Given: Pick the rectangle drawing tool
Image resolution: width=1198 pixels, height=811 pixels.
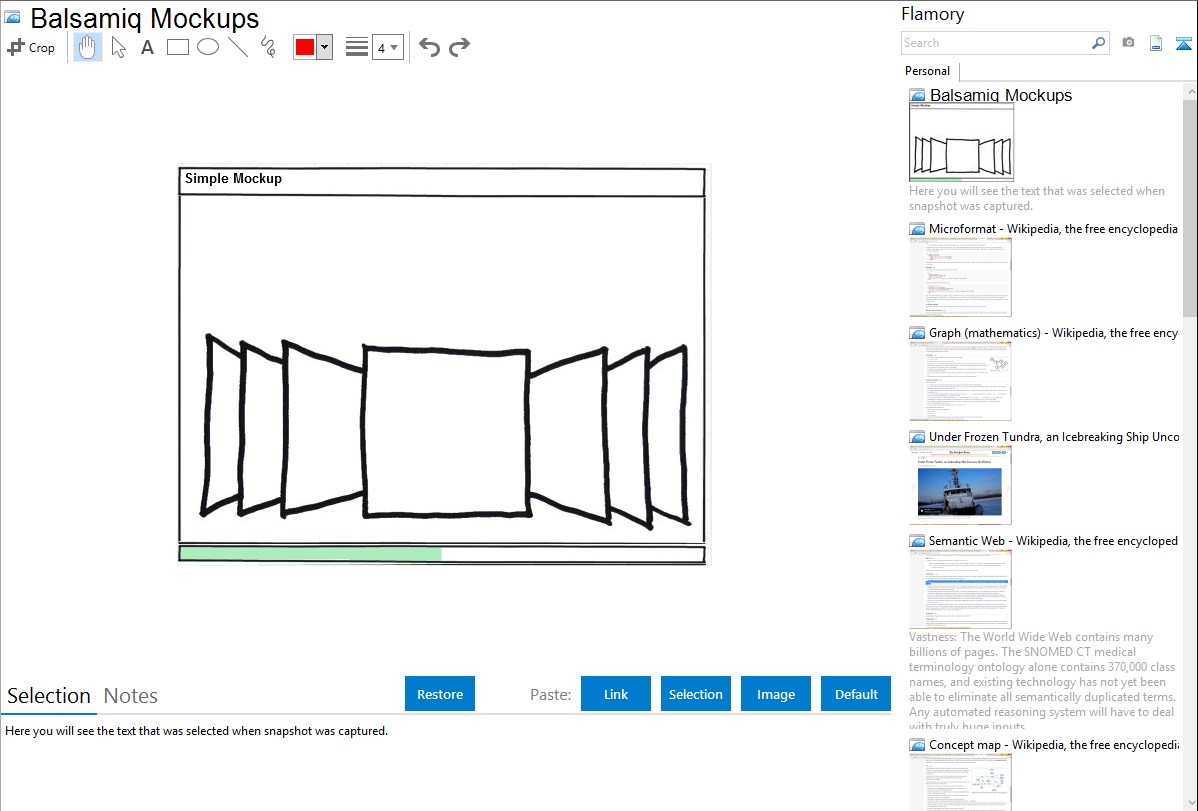Looking at the screenshot, I should point(177,47).
